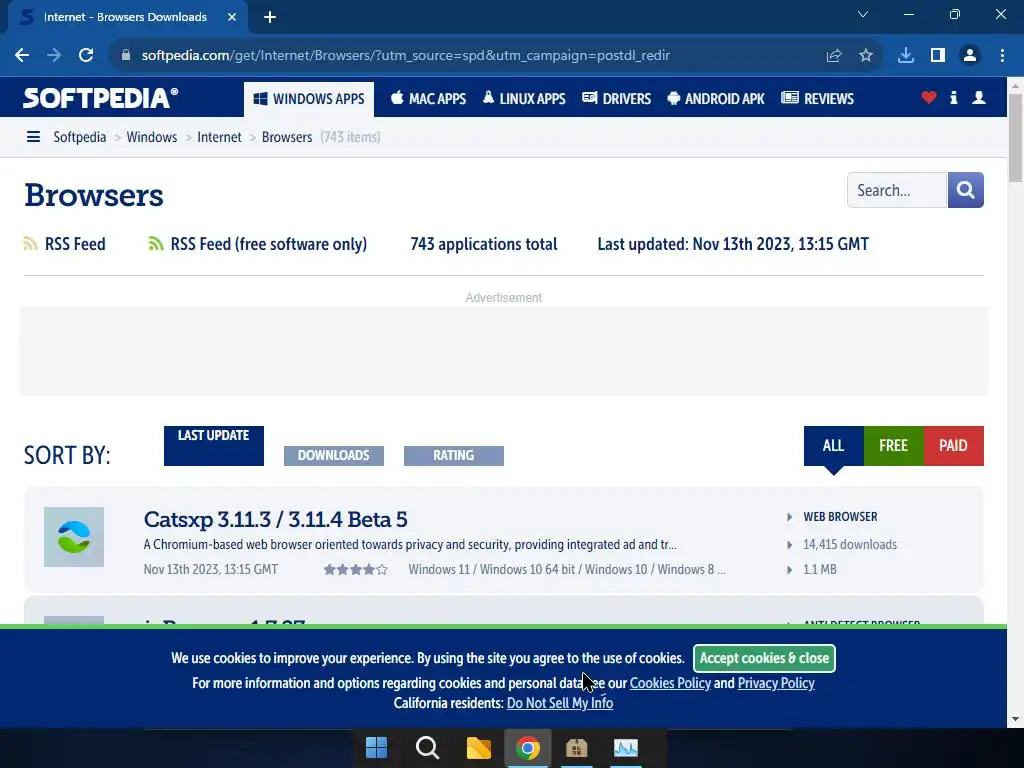Click the Browsers breadcrumb
Viewport: 1024px width, 768px height.
[287, 137]
